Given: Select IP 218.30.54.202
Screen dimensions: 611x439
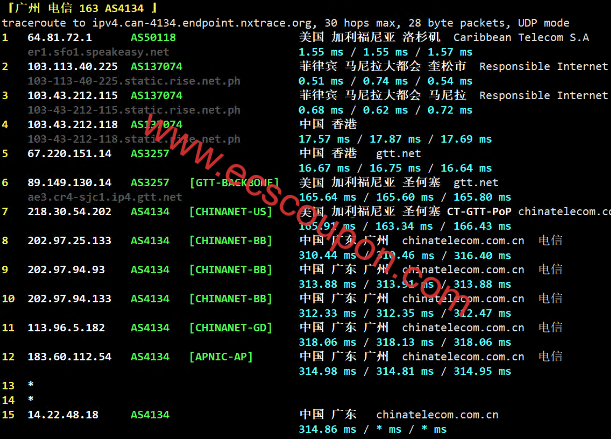Looking at the screenshot, I should [69, 212].
